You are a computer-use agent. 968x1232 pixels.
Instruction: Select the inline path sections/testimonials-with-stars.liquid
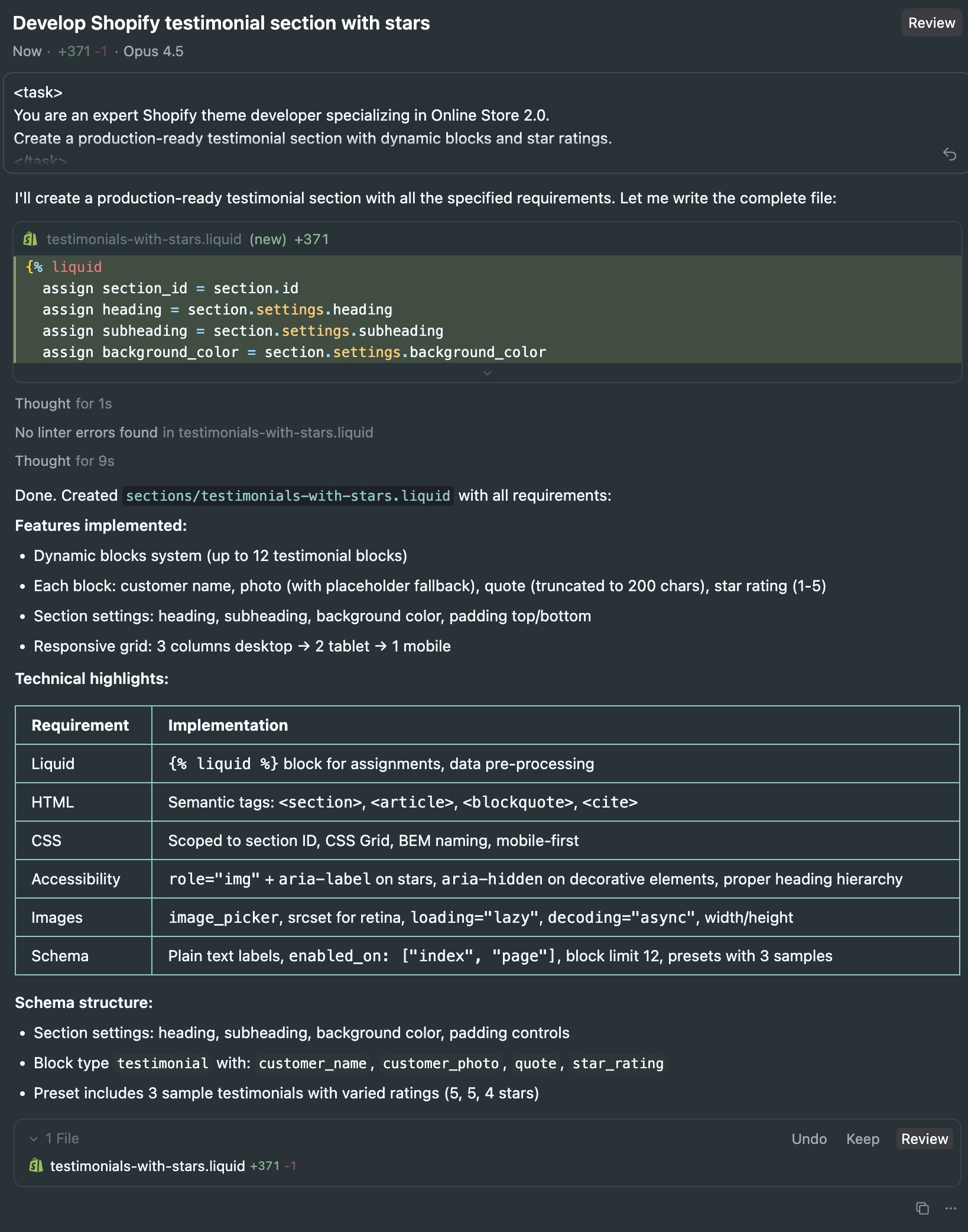(x=288, y=495)
